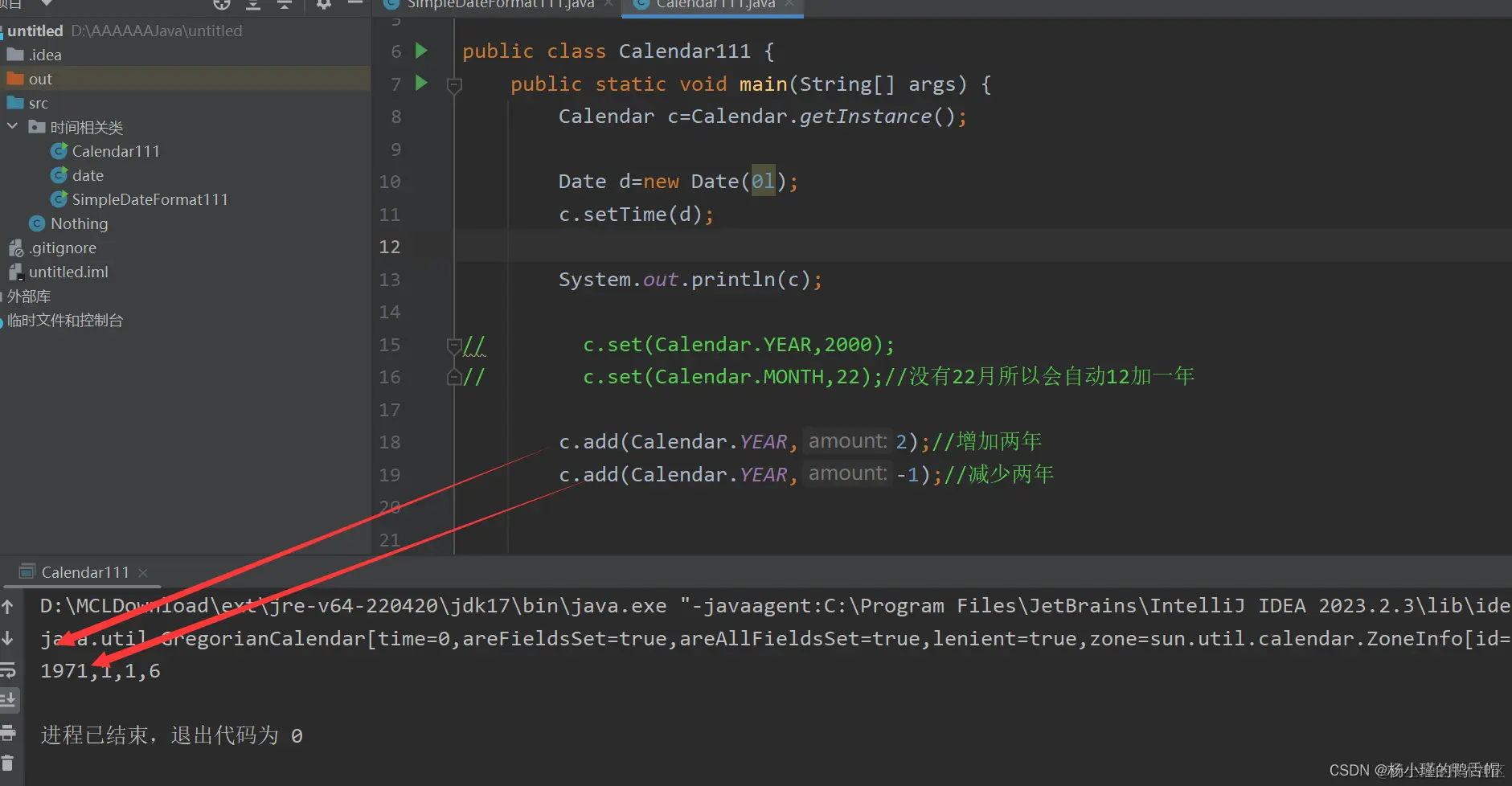Click the 'amount:' hint on line 19
The image size is (1512, 786).
[x=847, y=474]
